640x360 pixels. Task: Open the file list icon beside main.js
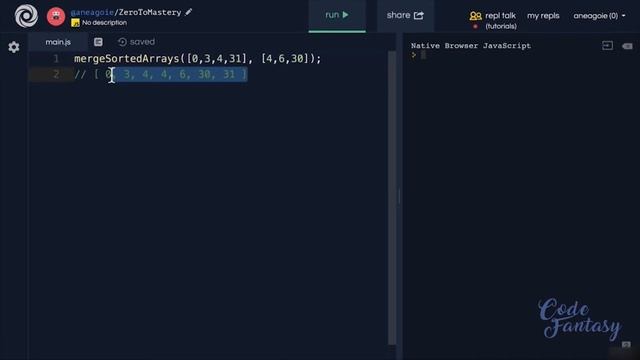coord(98,42)
